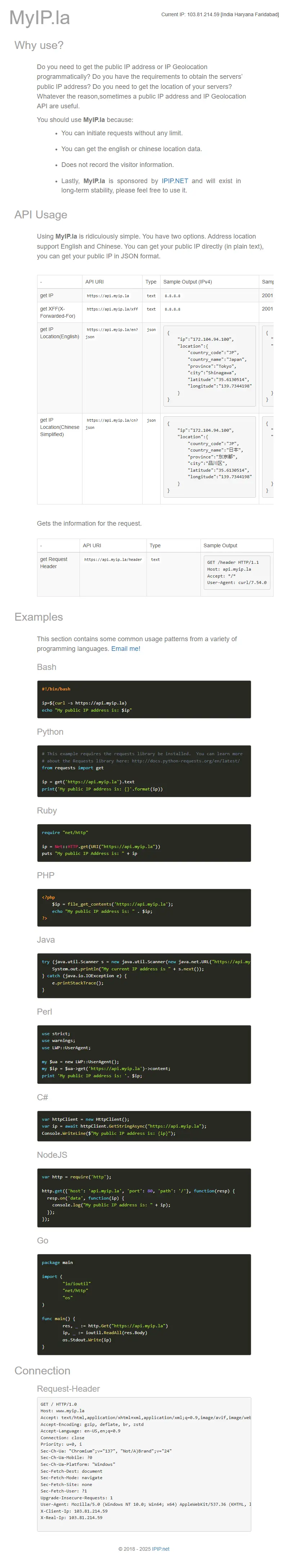Click "use LWP::UserAgent;" in the Perl code

[x=66, y=1048]
